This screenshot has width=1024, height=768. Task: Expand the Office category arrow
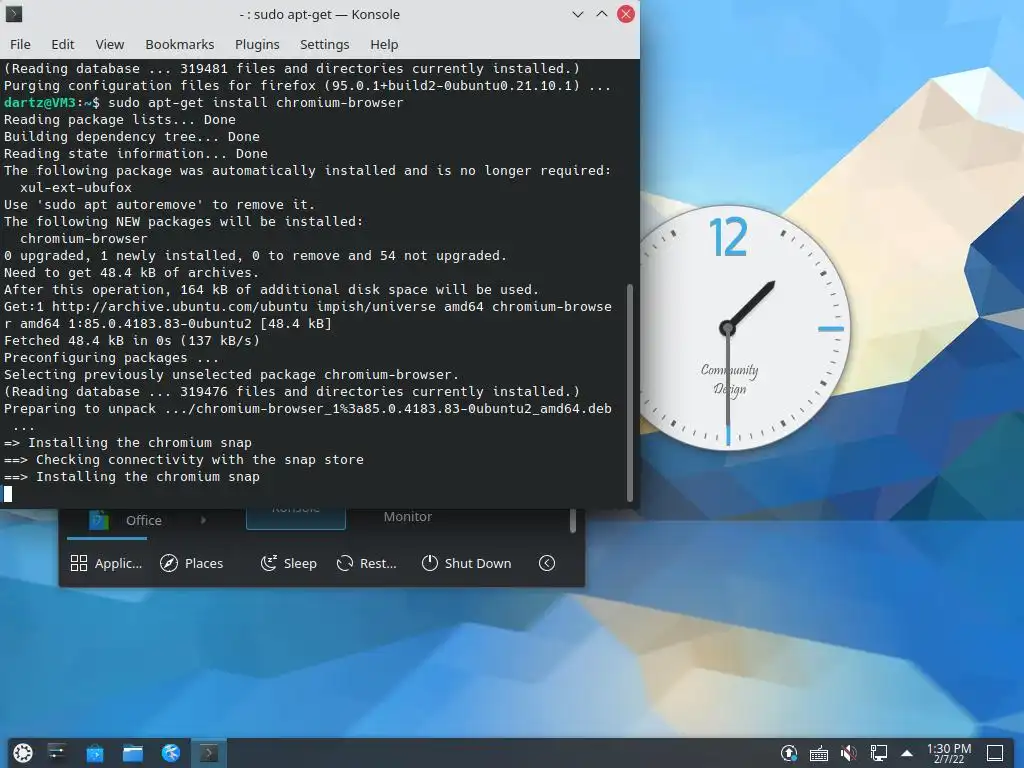(204, 520)
